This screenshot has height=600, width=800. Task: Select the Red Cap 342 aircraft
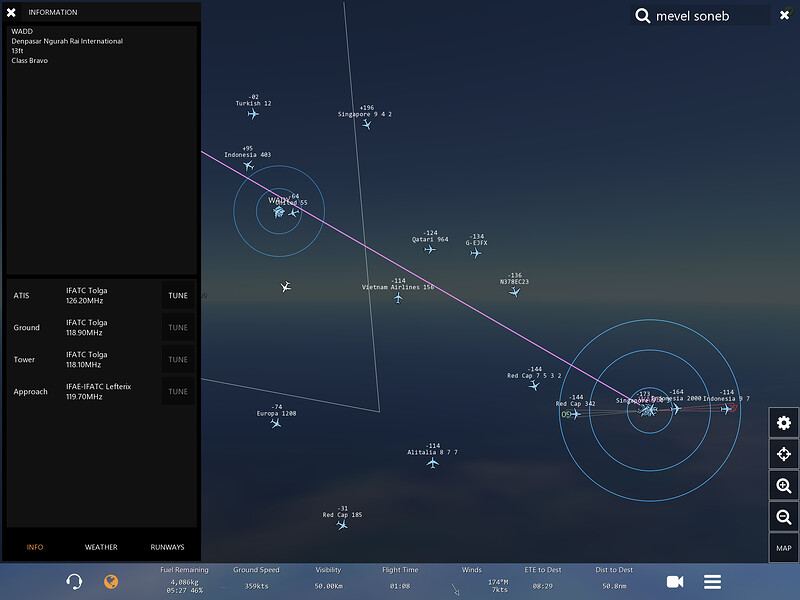click(576, 414)
